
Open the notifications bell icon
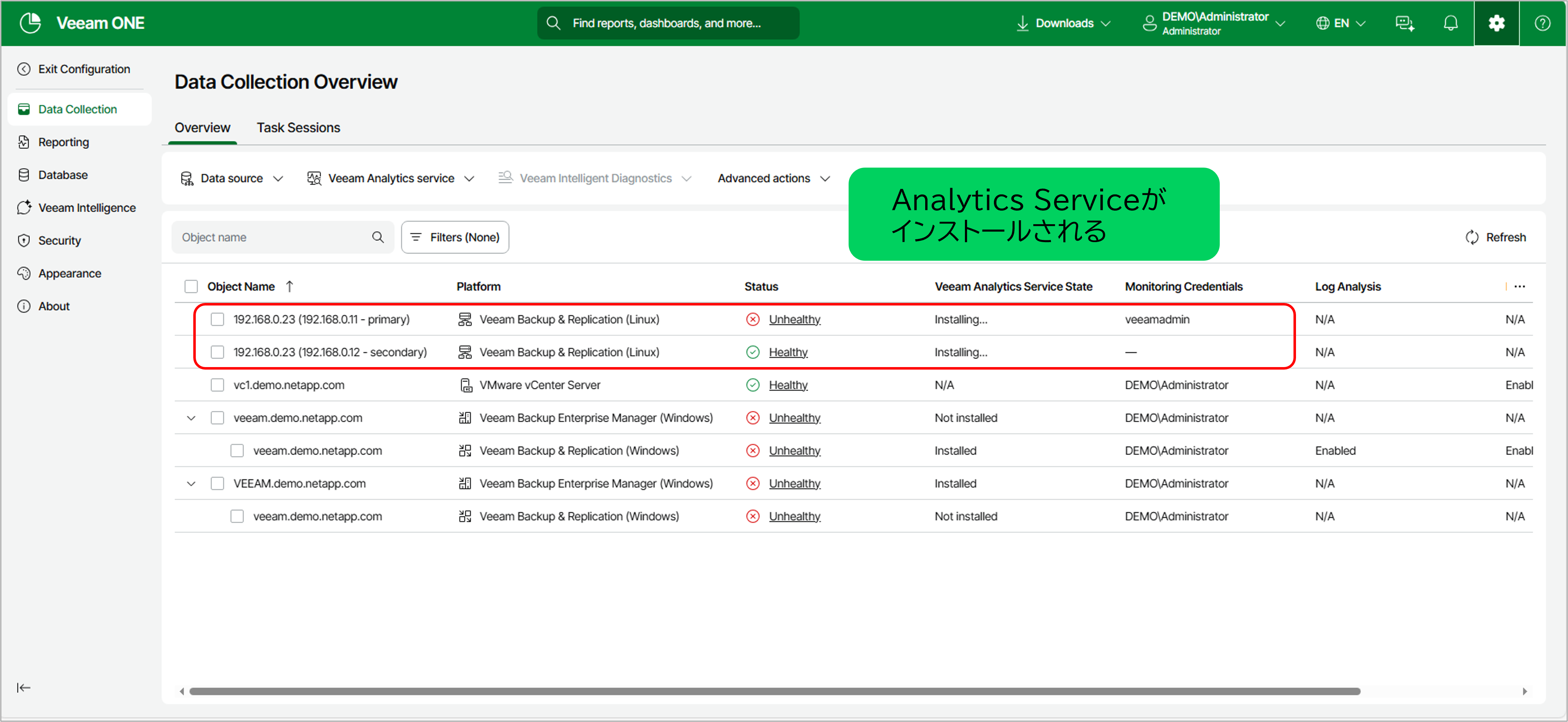point(1451,23)
